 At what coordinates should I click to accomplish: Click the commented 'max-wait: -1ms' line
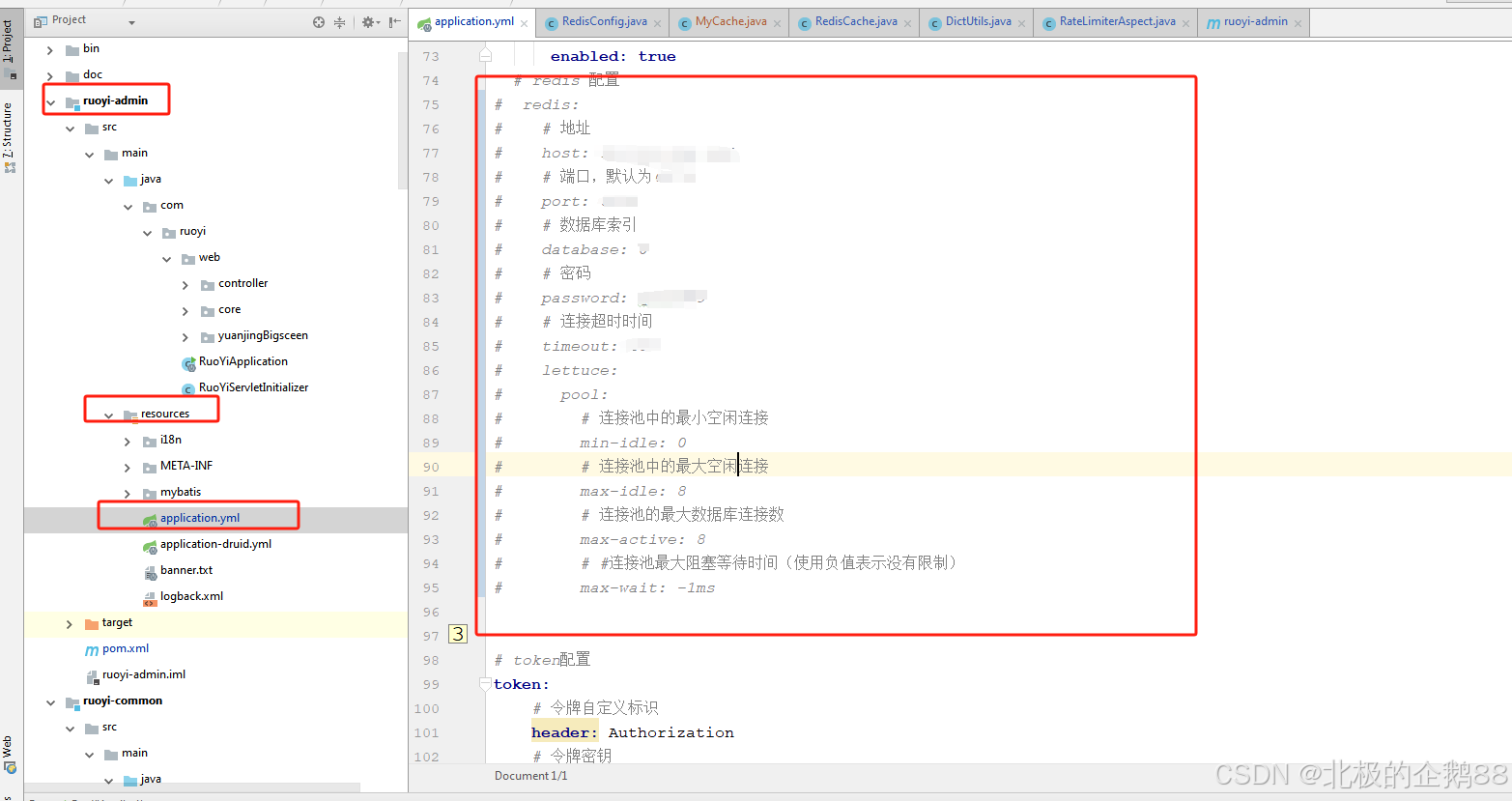(646, 587)
